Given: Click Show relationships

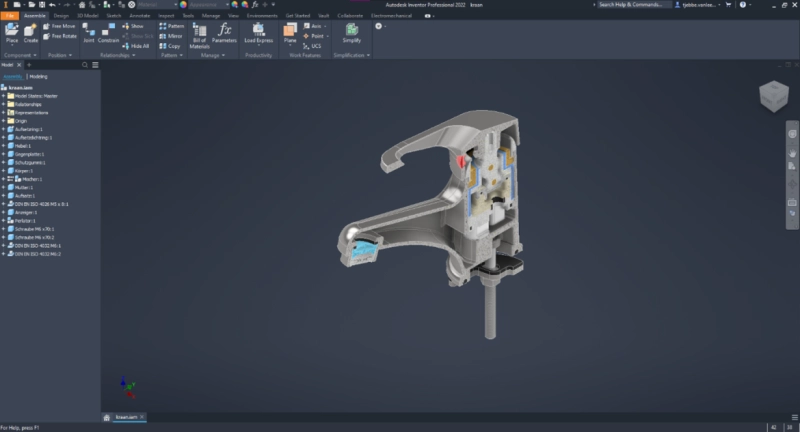Looking at the screenshot, I should [x=133, y=26].
